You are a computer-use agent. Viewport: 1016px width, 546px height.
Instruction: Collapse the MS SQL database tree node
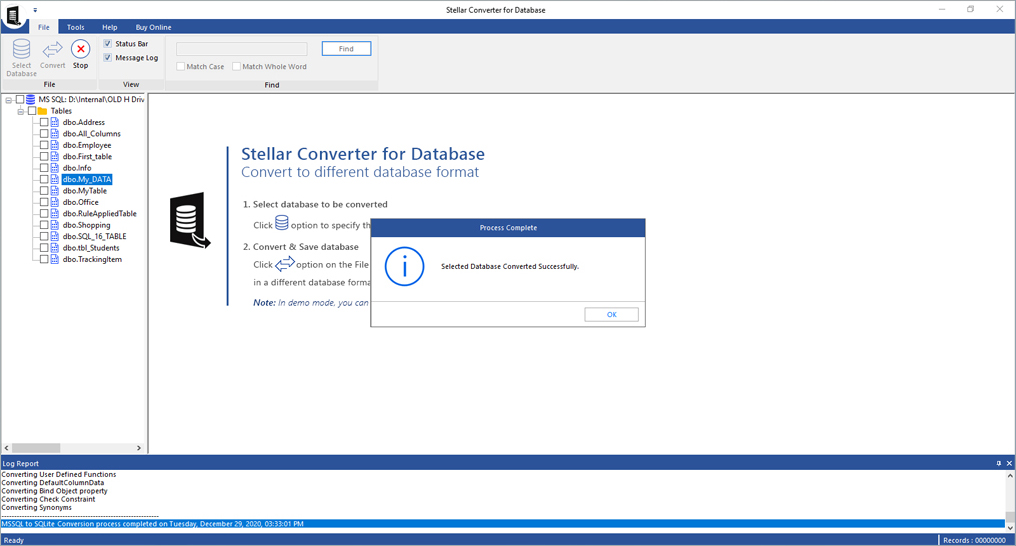(8, 100)
